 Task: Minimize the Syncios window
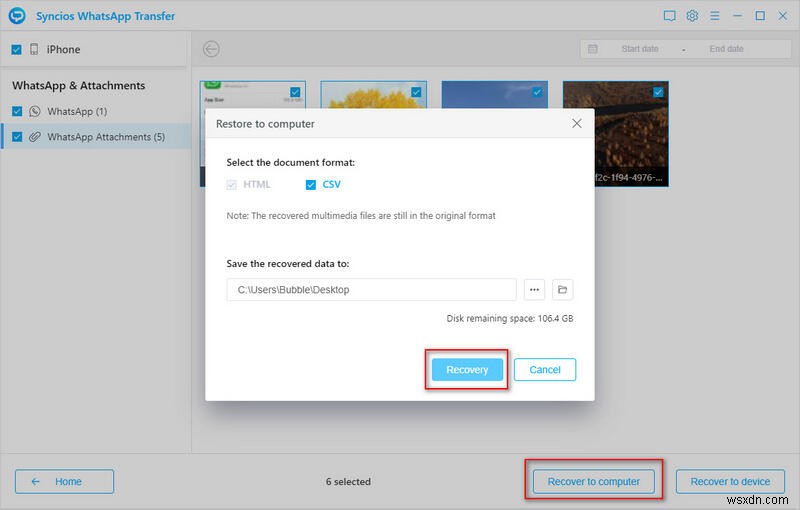point(737,16)
